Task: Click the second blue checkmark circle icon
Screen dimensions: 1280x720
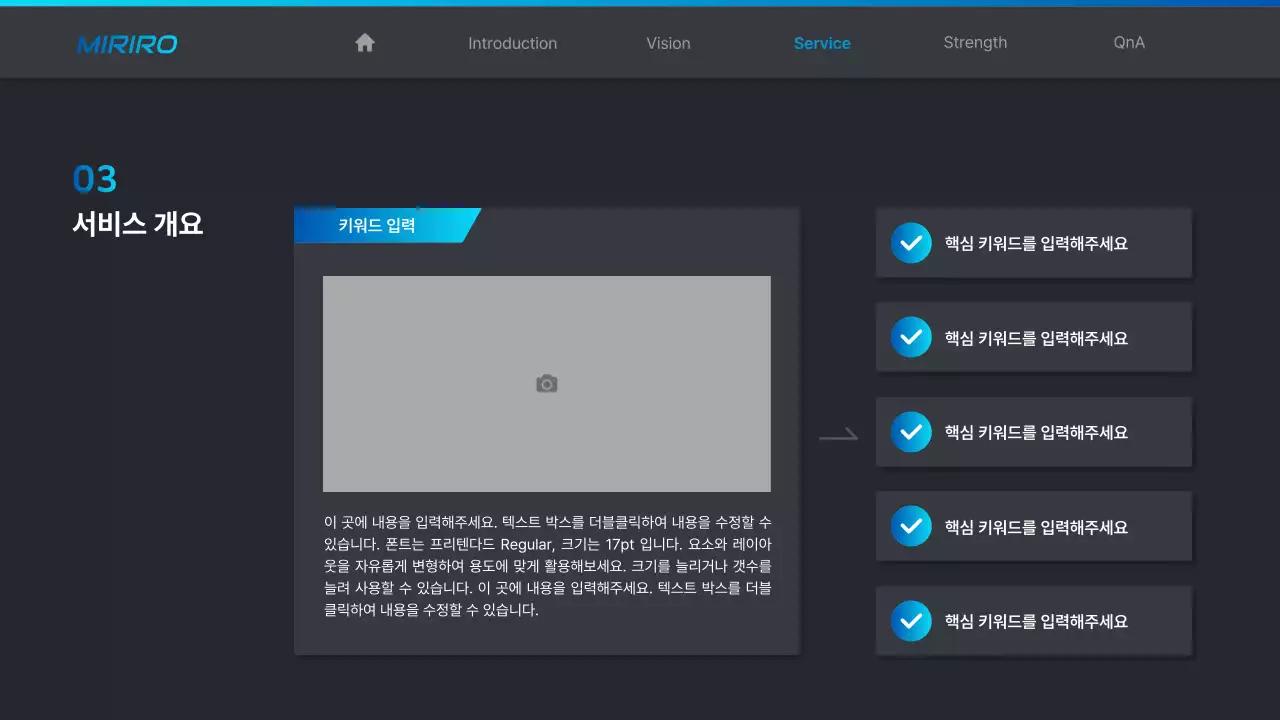Action: (911, 337)
